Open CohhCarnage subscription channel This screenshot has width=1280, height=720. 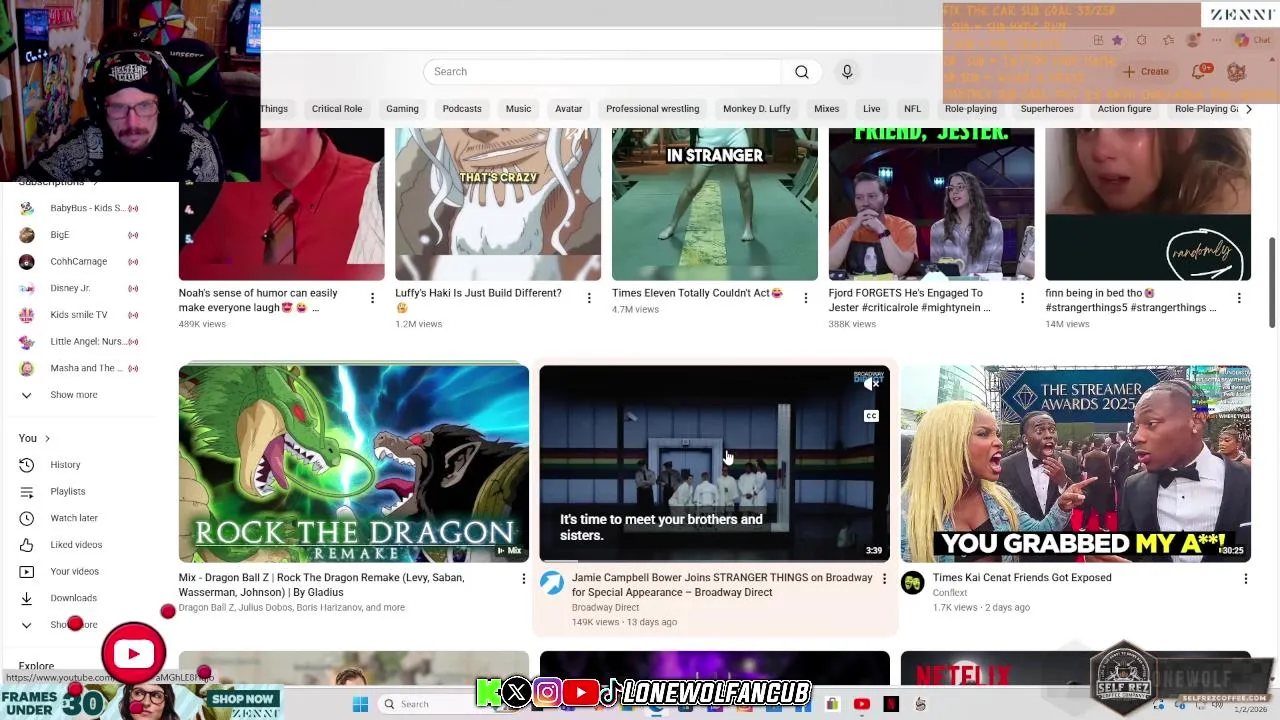click(x=78, y=262)
